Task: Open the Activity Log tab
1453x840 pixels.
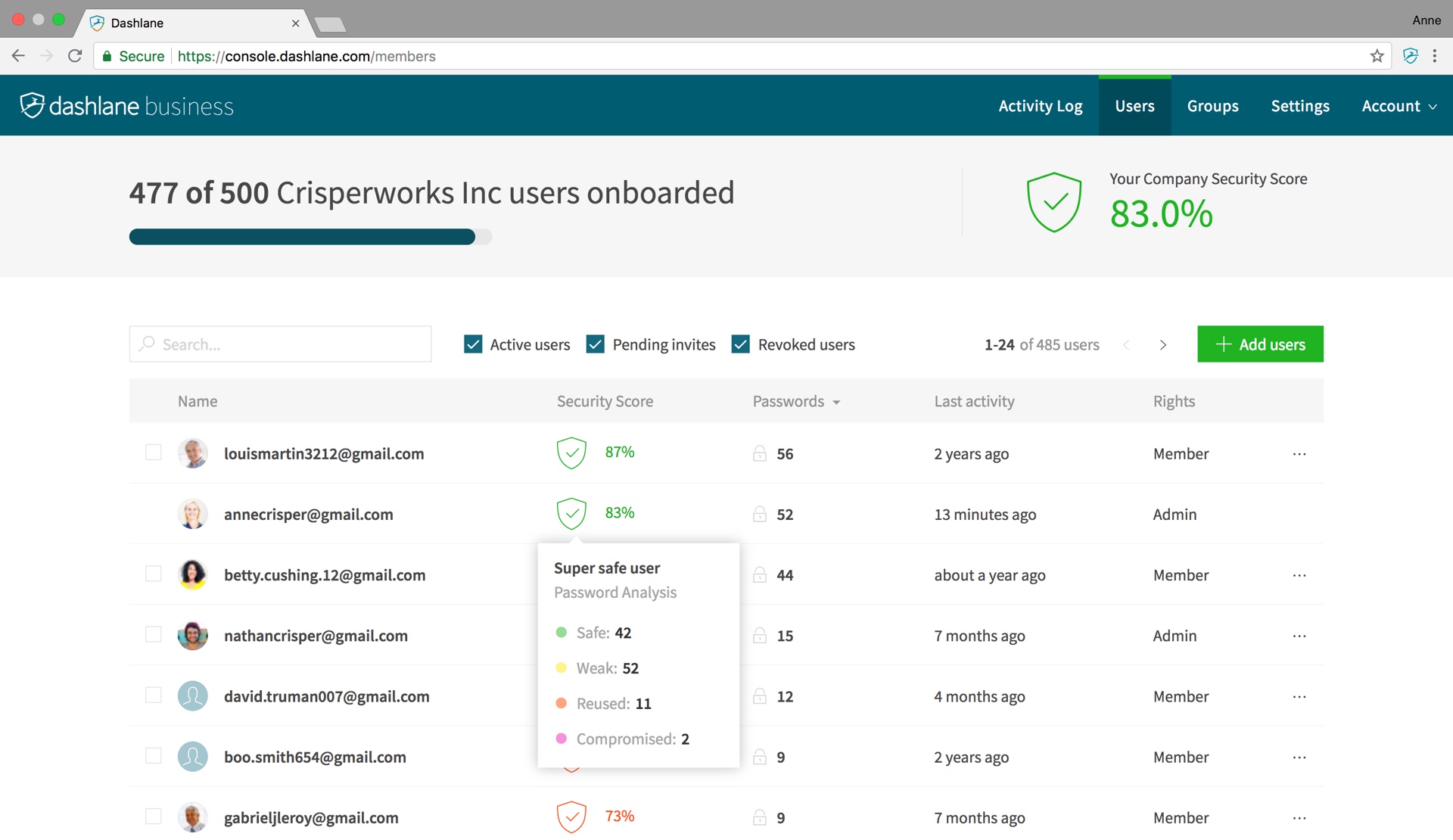Action: click(1041, 106)
